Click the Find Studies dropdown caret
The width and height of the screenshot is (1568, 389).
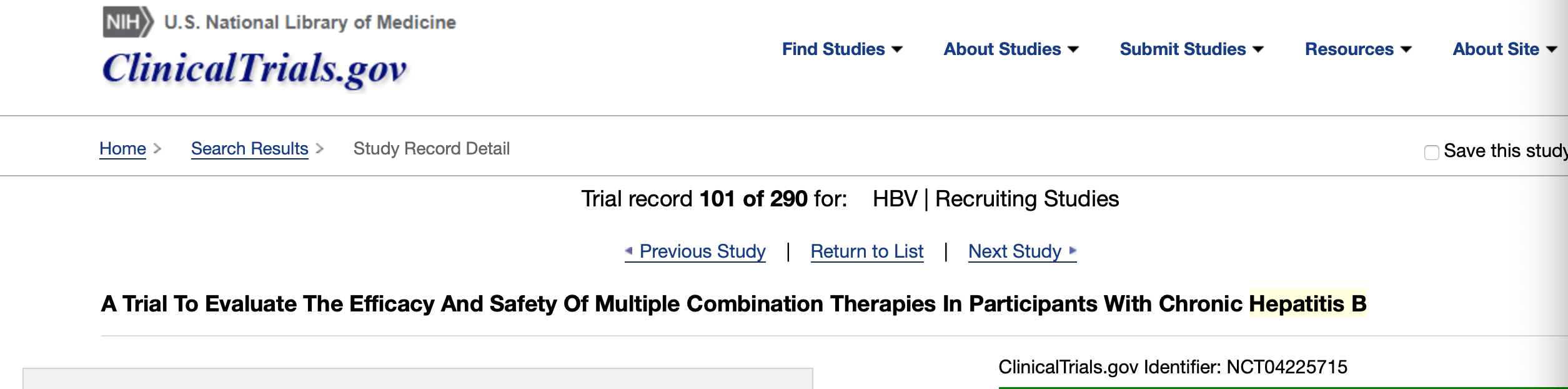click(897, 49)
